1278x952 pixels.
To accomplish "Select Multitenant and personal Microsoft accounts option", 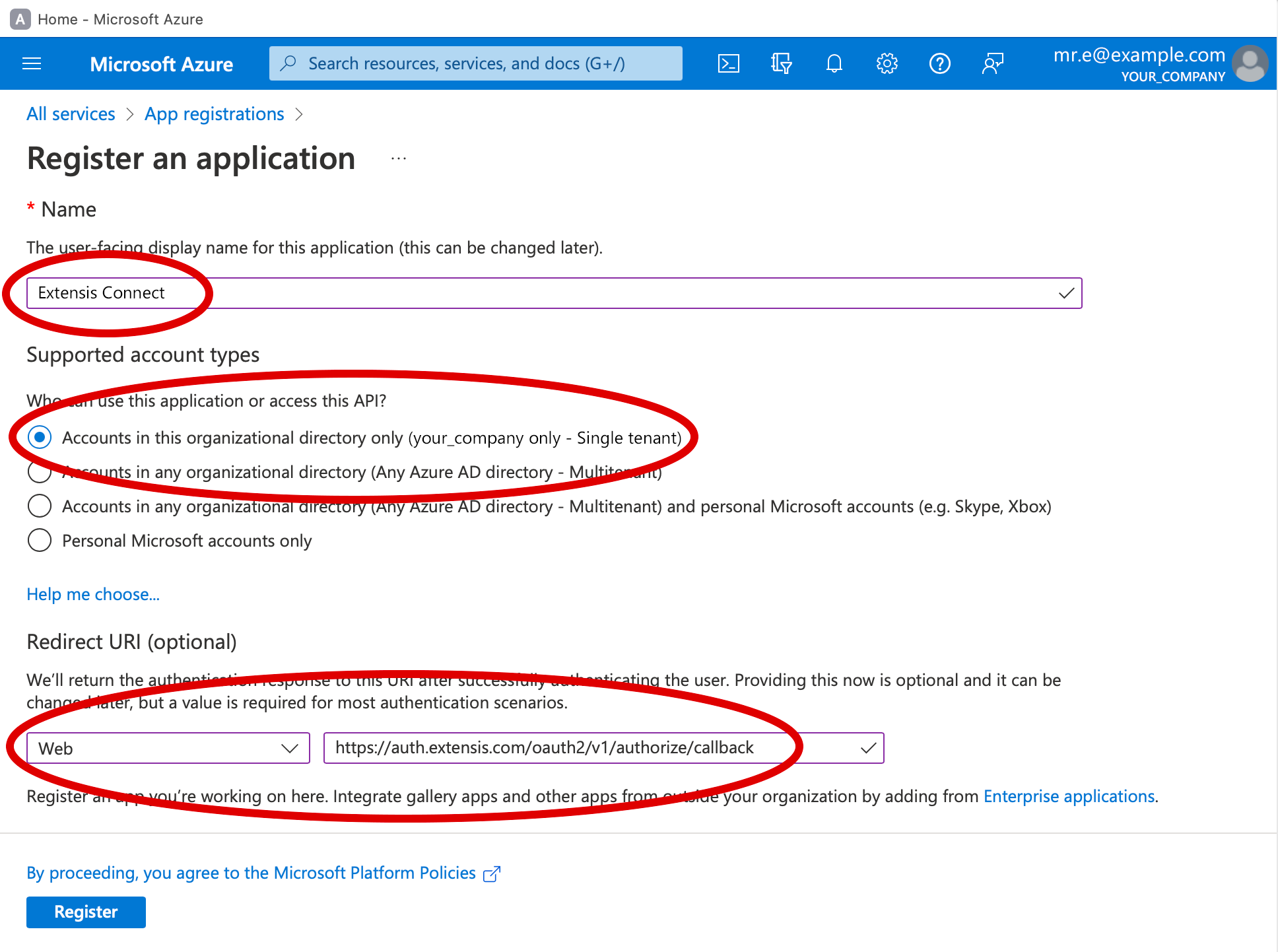I will click(40, 506).
